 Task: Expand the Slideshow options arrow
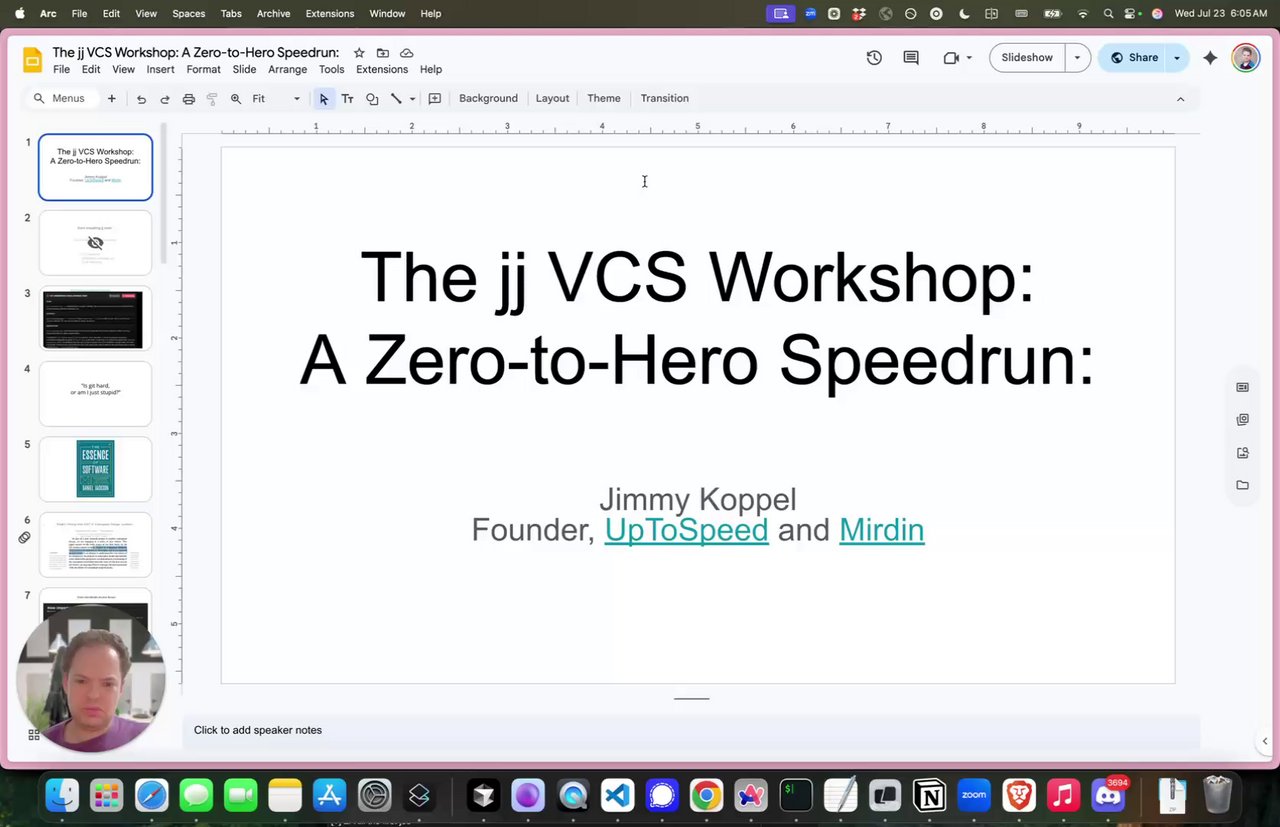(1077, 58)
